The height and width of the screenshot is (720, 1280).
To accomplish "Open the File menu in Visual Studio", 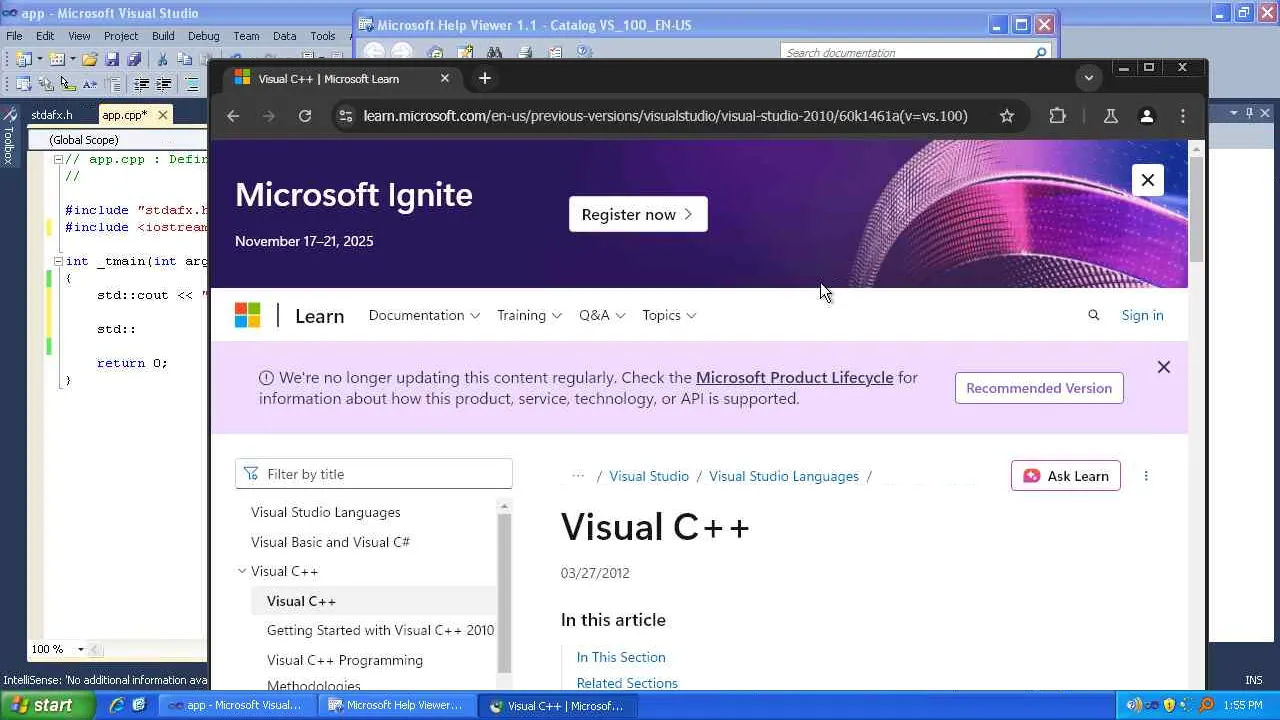I will (14, 36).
